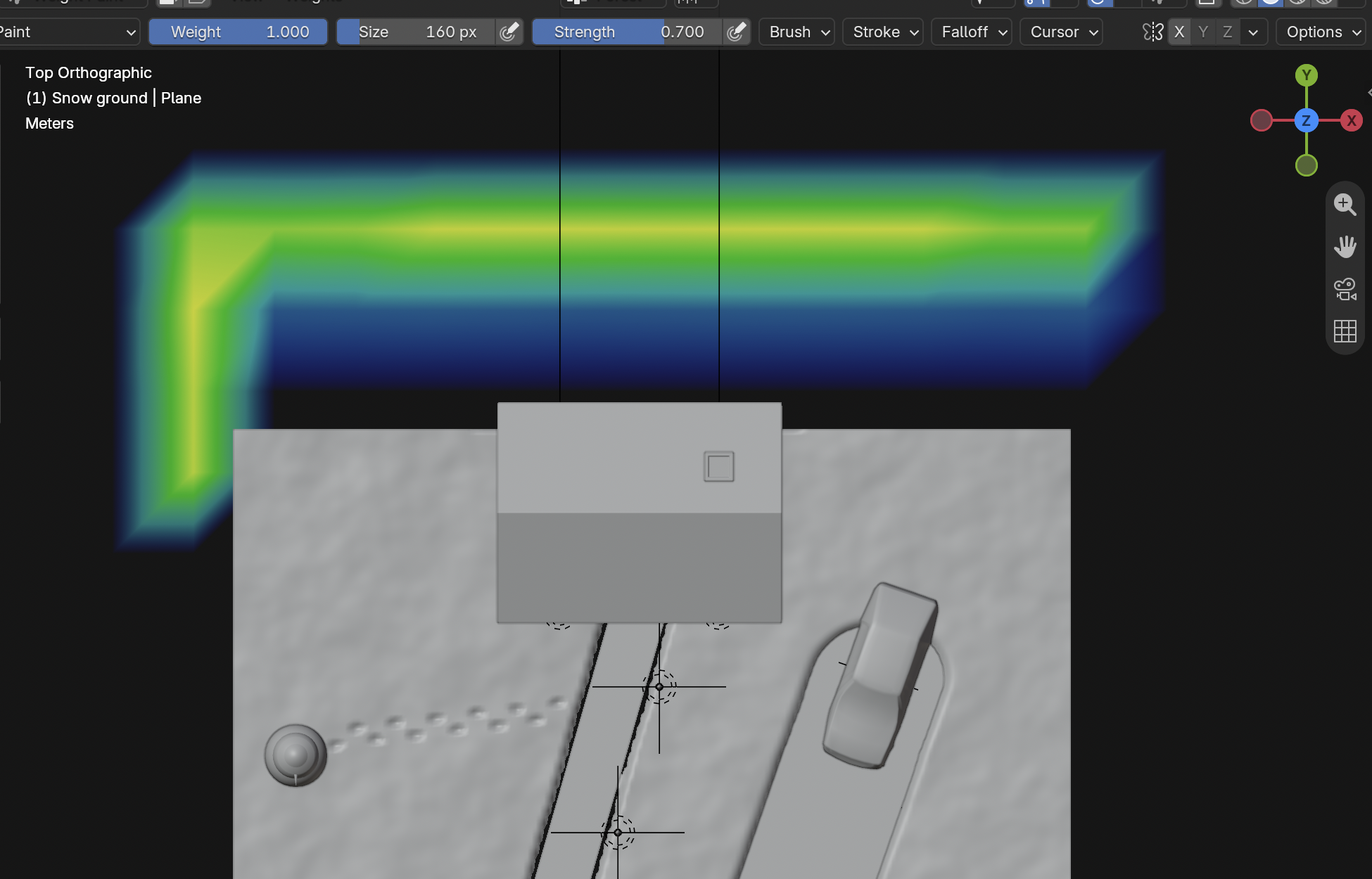Open the Brush dropdown
Image resolution: width=1372 pixels, height=879 pixels.
click(x=797, y=32)
